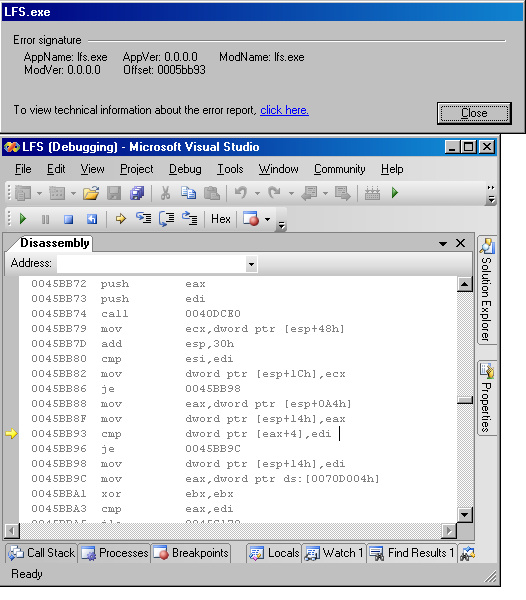This screenshot has width=526, height=600.
Task: Click the Cut scissors icon
Action: (165, 193)
